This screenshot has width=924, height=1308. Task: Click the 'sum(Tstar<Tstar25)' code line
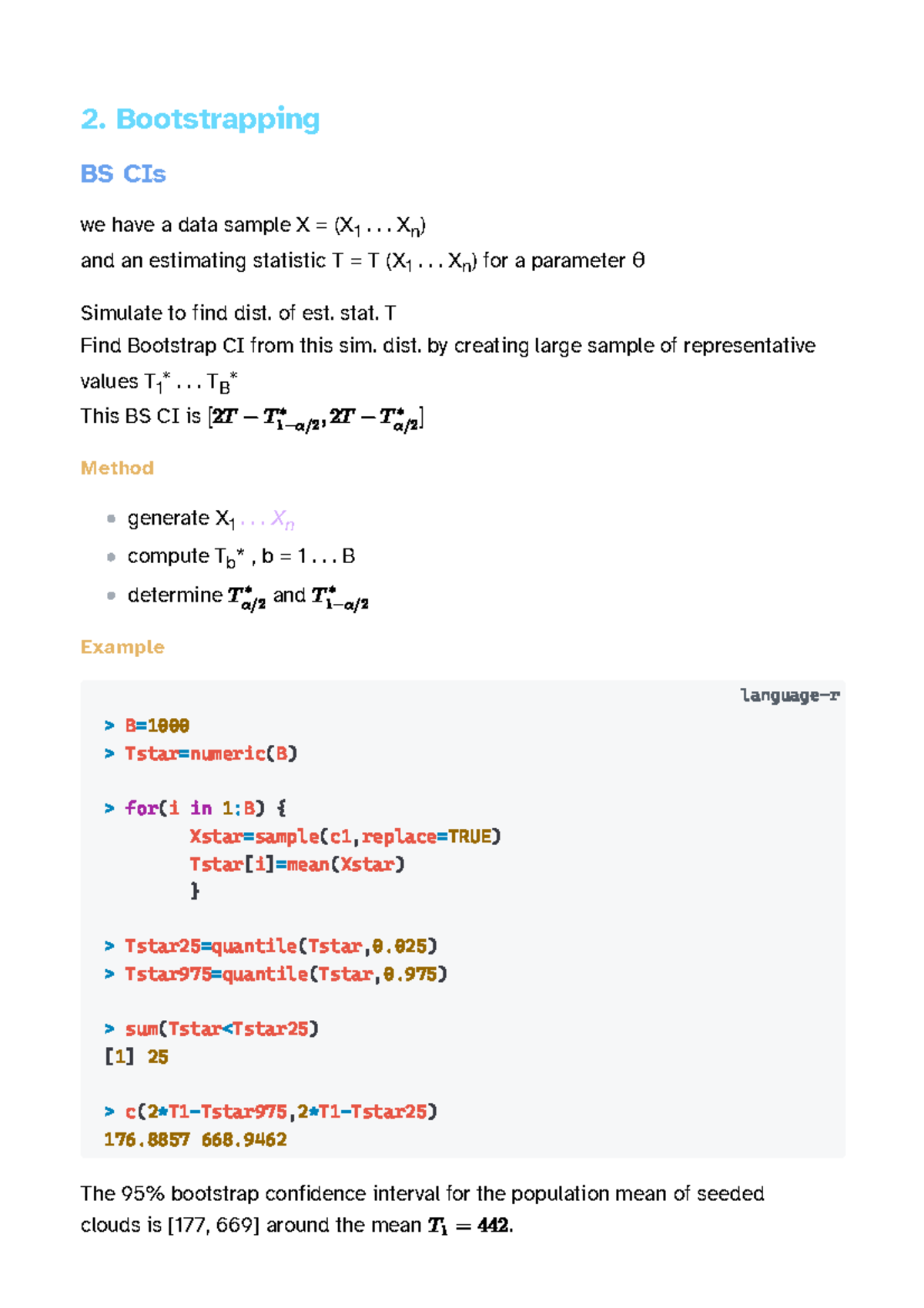tap(212, 1029)
